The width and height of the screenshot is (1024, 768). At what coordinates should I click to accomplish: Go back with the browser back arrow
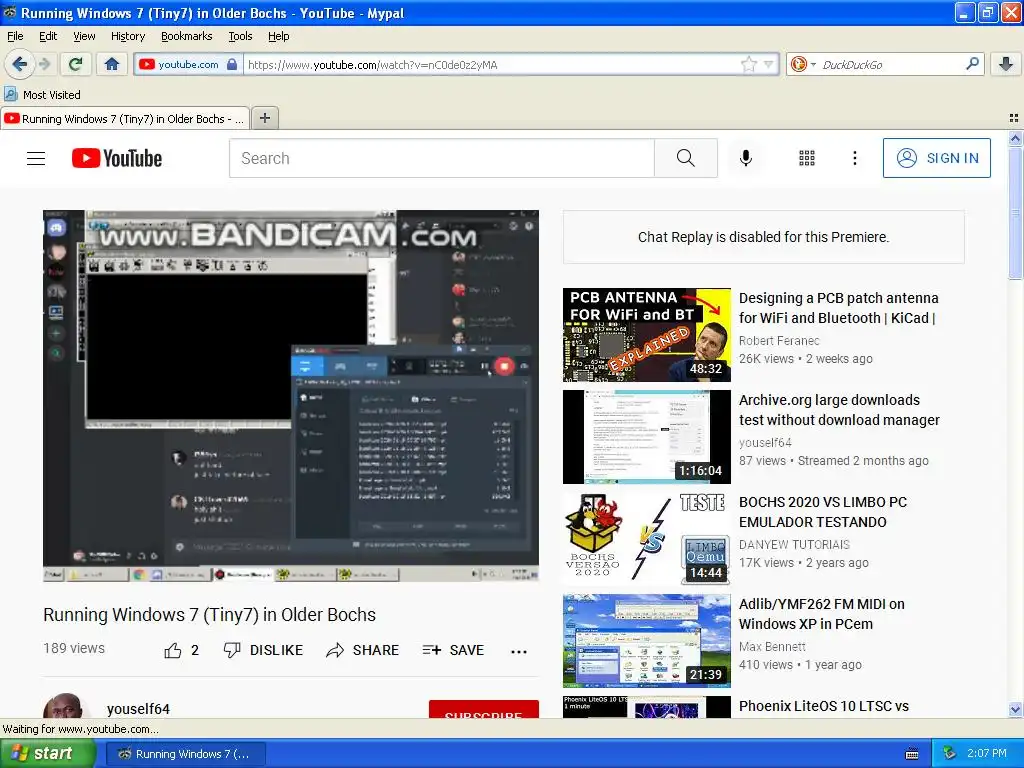[x=19, y=64]
